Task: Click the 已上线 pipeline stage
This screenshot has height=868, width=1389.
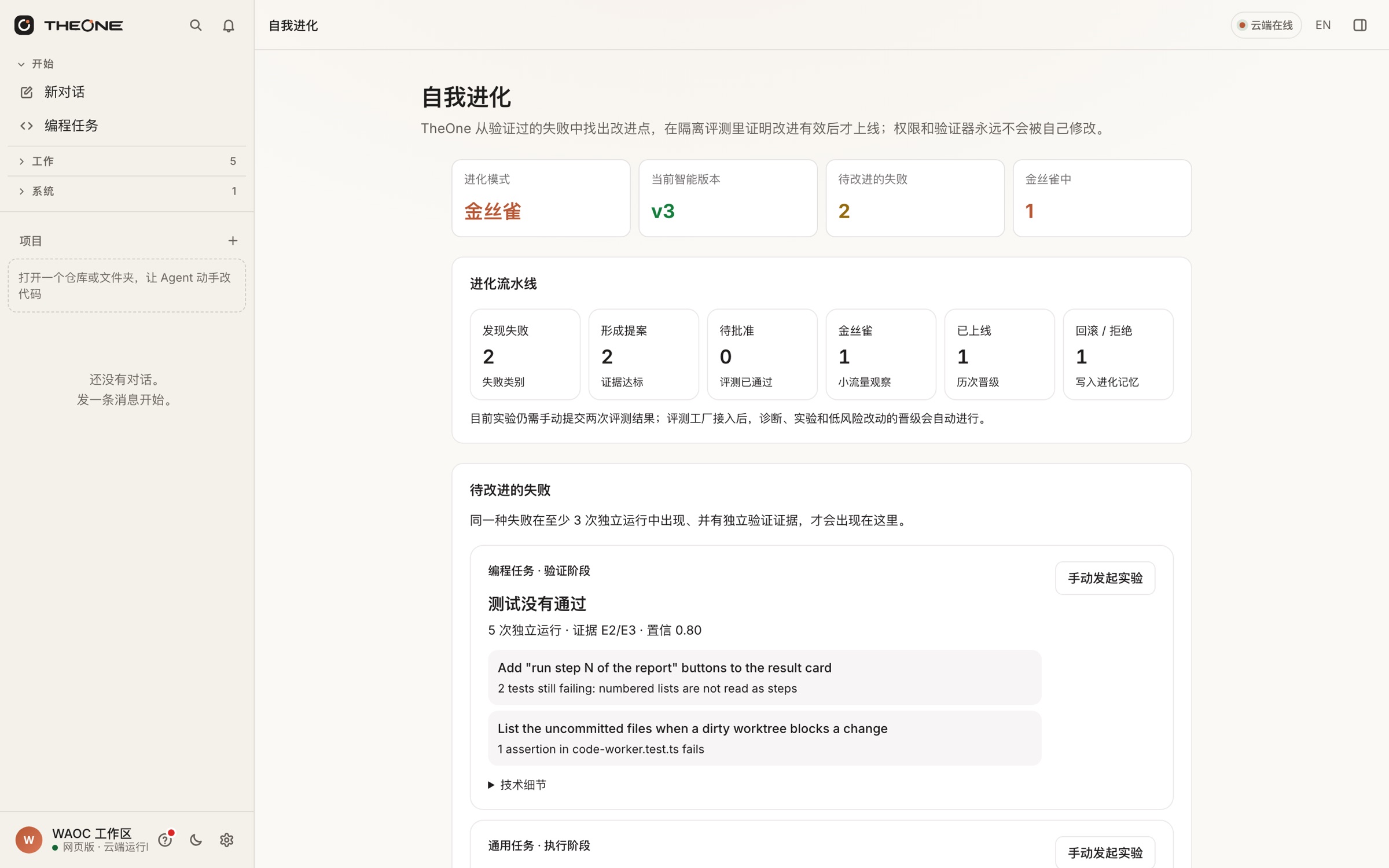Action: [1000, 354]
